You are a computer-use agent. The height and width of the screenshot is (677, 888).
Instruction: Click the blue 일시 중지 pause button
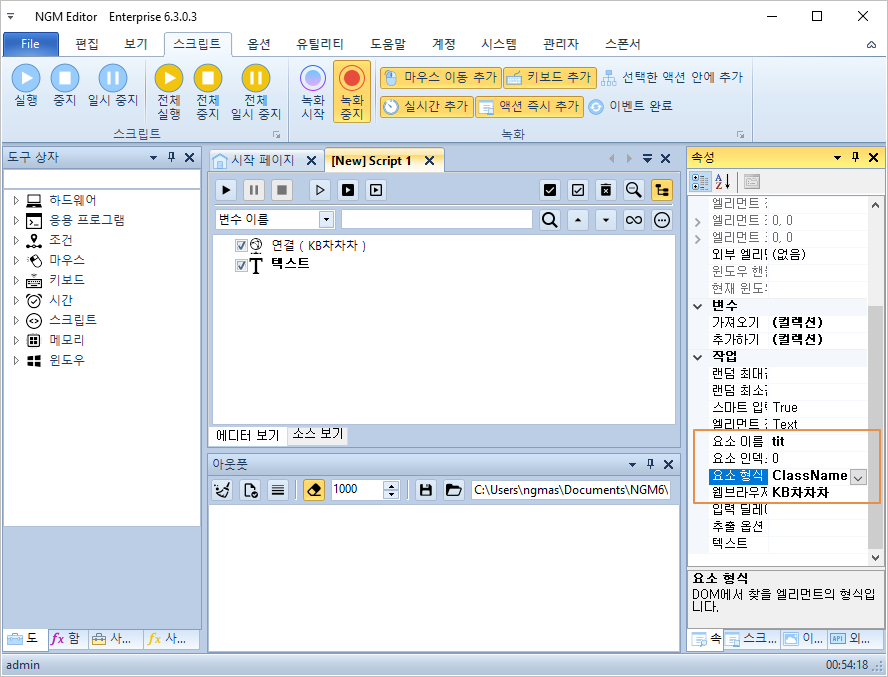(113, 85)
